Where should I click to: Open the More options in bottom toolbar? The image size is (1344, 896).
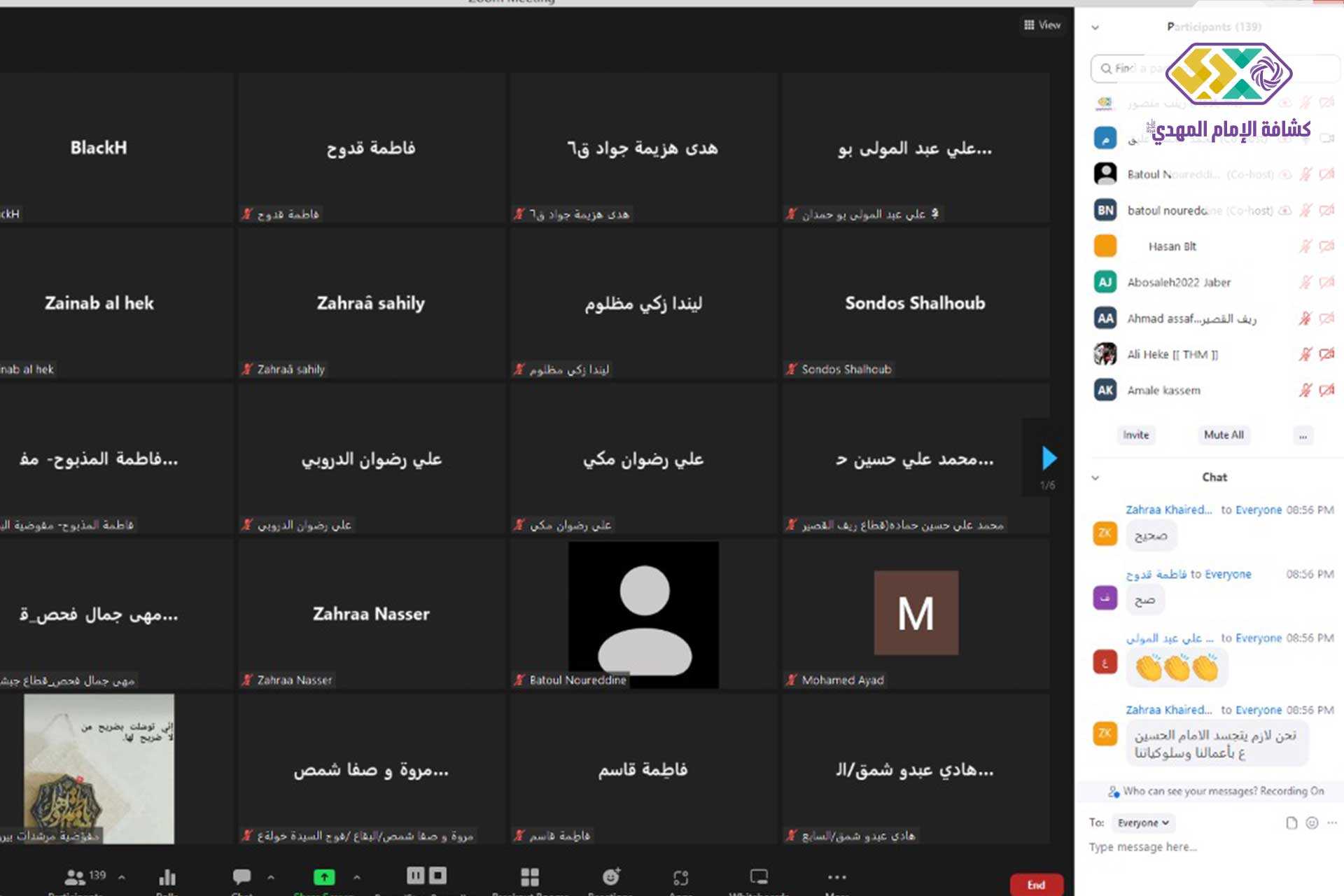coord(836,876)
